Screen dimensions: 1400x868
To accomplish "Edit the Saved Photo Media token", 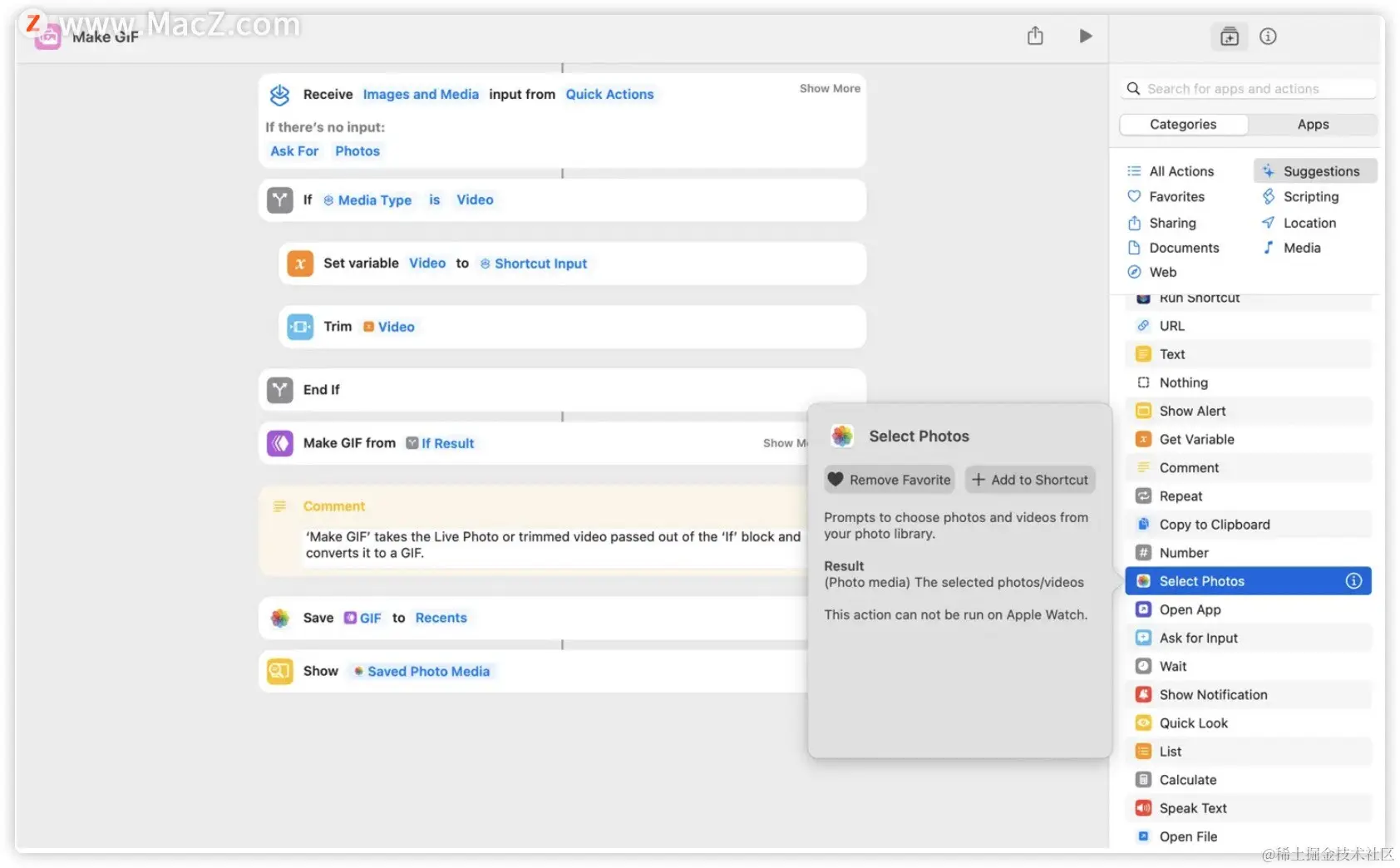I will point(421,671).
